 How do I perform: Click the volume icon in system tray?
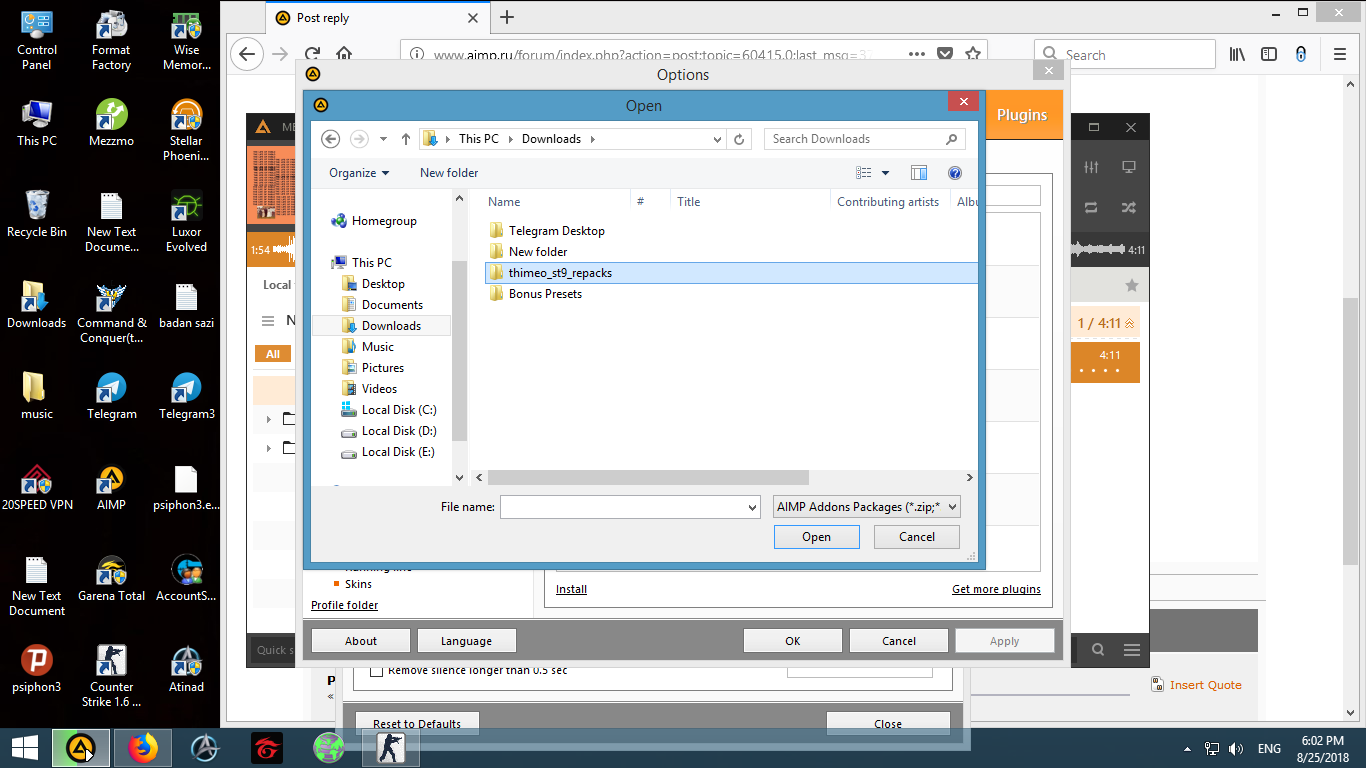(1236, 748)
